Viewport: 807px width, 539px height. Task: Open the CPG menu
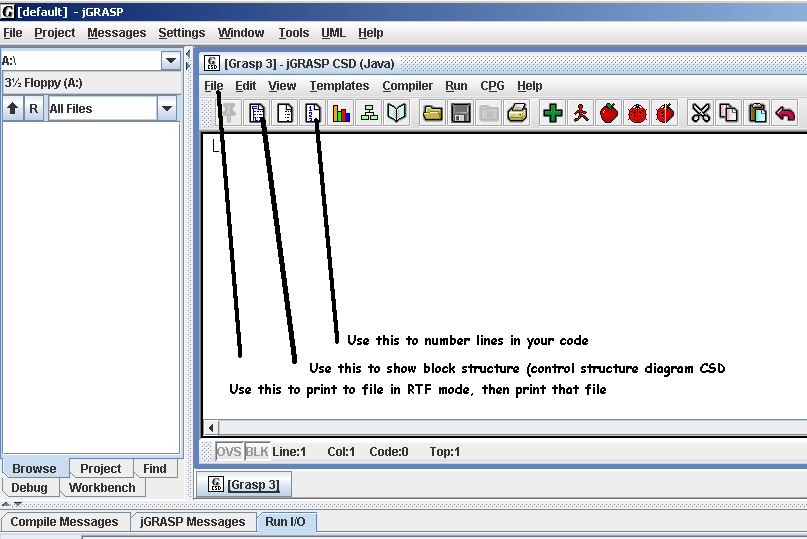pyautogui.click(x=492, y=86)
